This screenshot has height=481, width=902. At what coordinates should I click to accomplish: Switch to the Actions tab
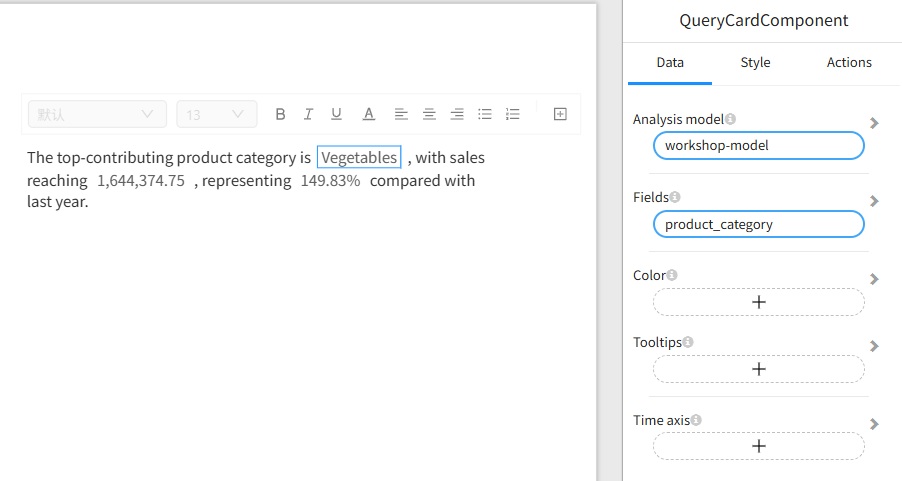point(849,62)
